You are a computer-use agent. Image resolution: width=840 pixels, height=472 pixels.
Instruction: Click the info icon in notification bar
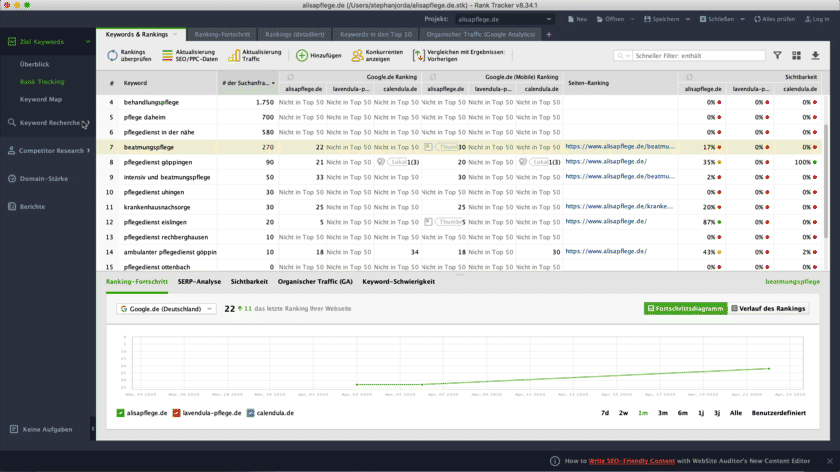click(x=555, y=461)
